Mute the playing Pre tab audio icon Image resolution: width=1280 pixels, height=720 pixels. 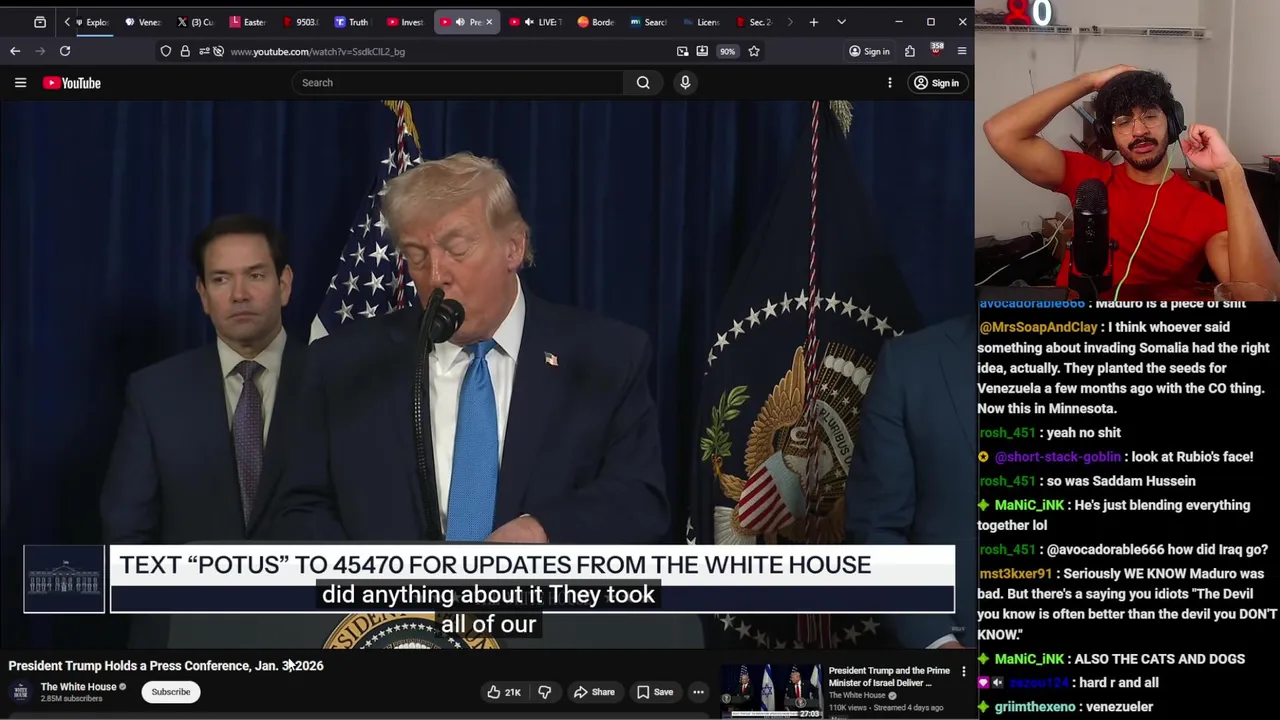(460, 22)
